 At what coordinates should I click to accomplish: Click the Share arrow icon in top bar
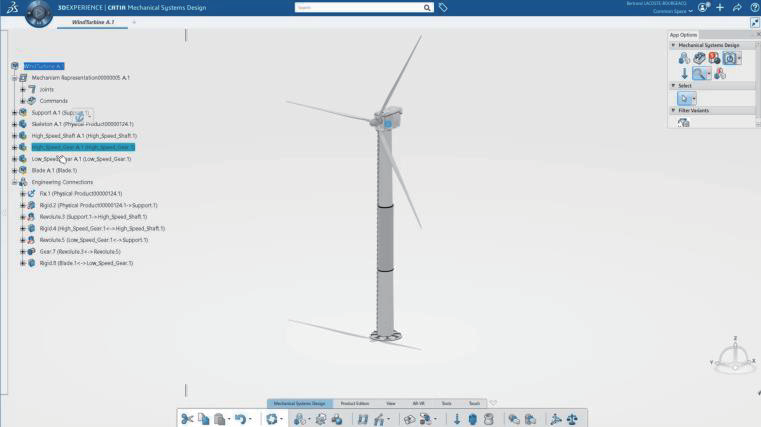[734, 8]
